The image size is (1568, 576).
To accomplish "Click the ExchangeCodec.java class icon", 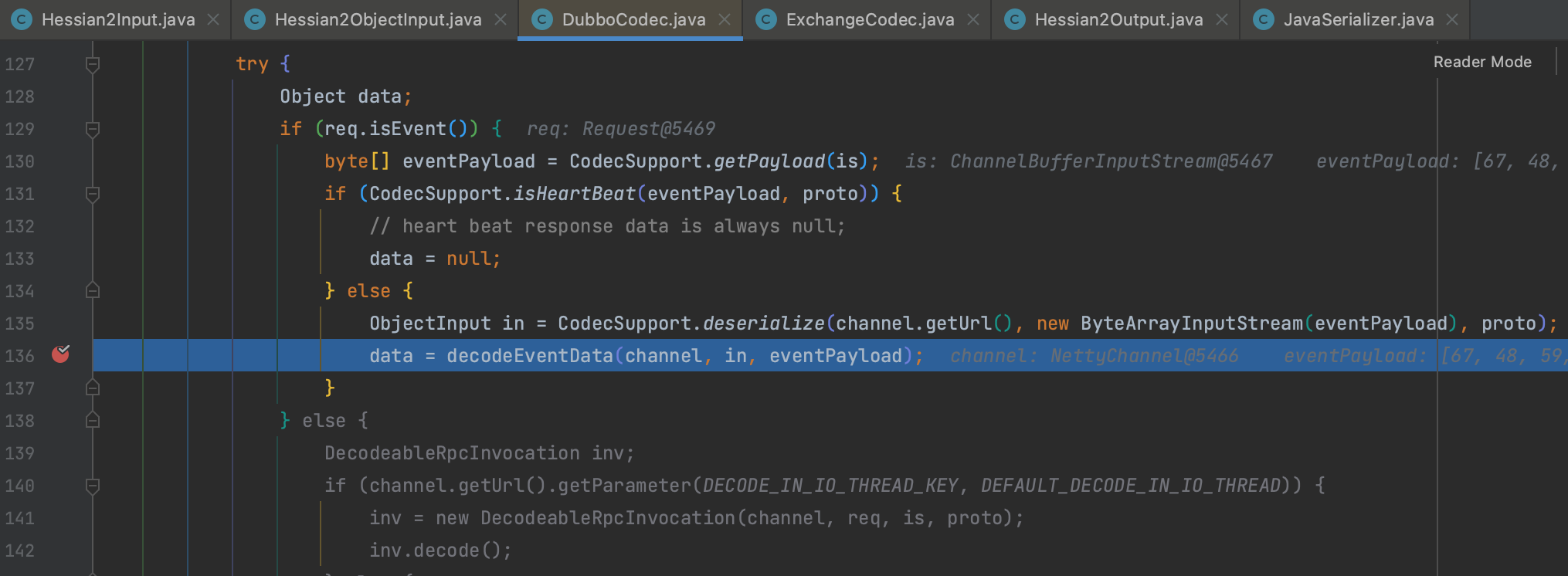I will 765,19.
